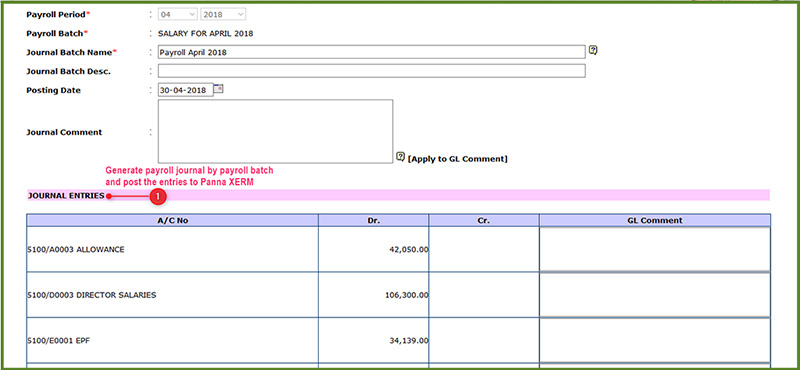Click the Posting Date label
Image resolution: width=800 pixels, height=370 pixels.
[x=53, y=90]
